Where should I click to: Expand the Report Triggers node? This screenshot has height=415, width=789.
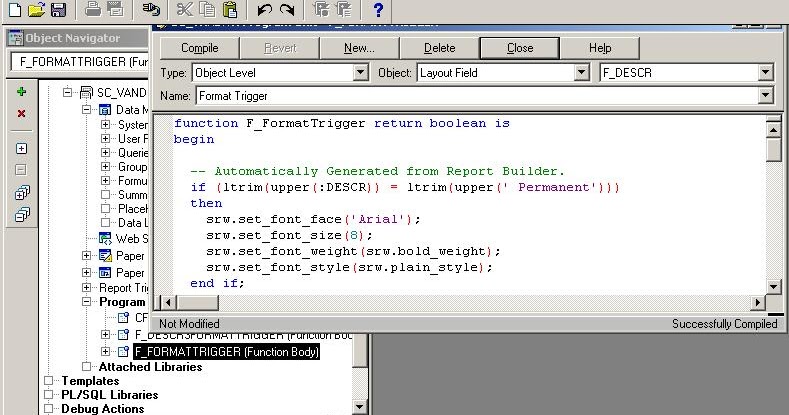click(87, 287)
